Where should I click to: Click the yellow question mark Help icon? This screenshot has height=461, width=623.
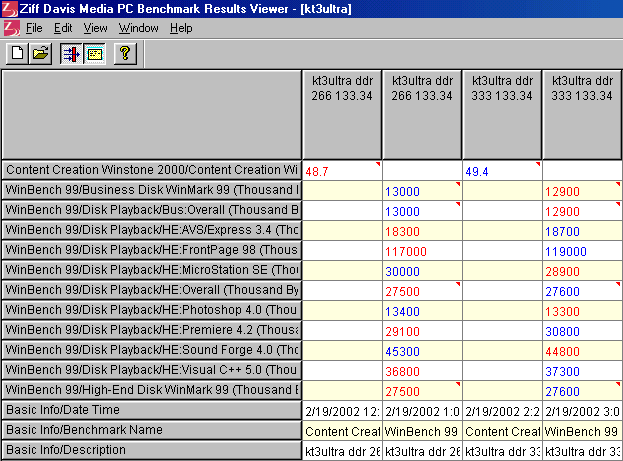(125, 53)
